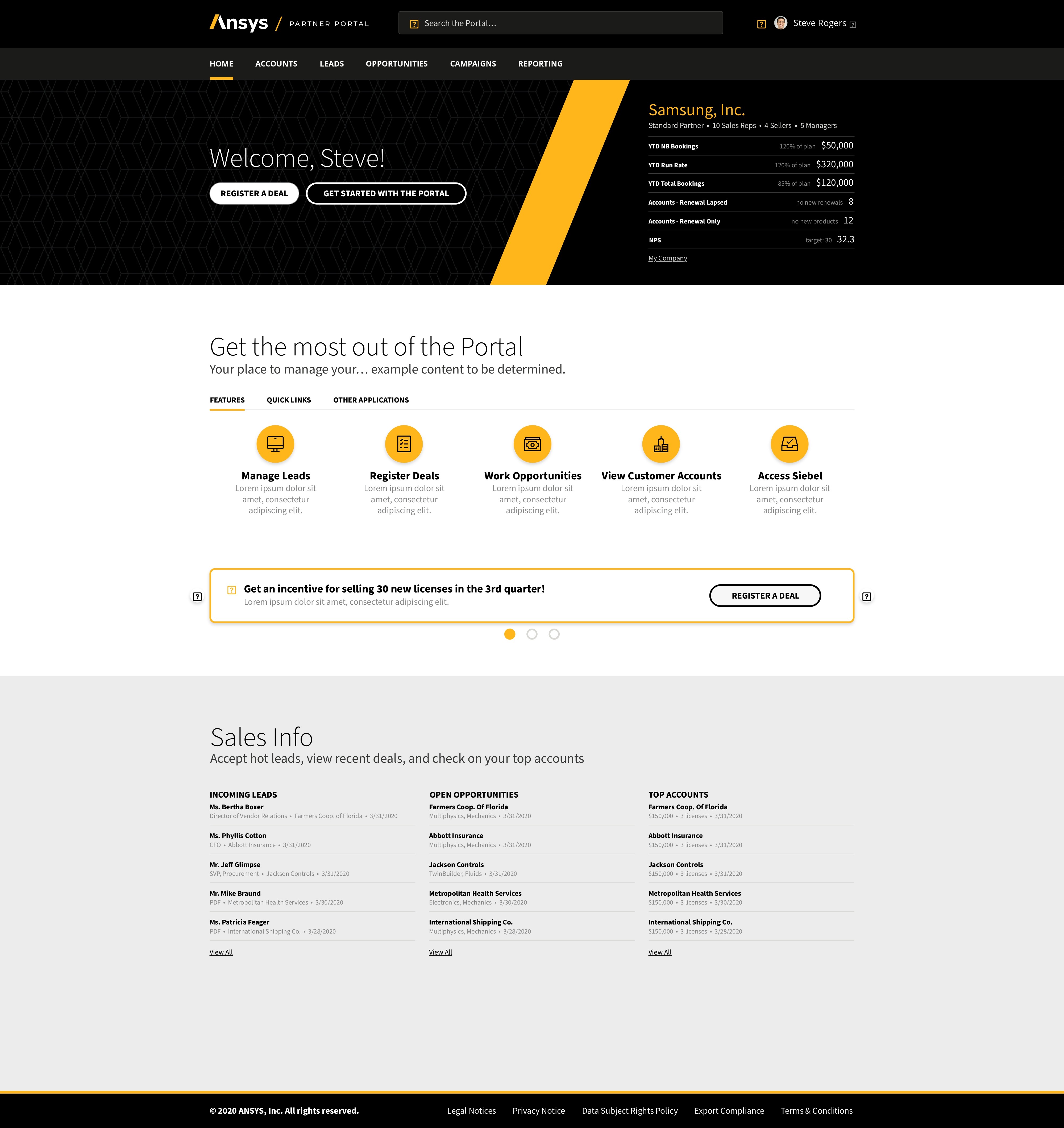Open the Terms & Conditions footer link
Image resolution: width=1064 pixels, height=1128 pixels.
[816, 1111]
